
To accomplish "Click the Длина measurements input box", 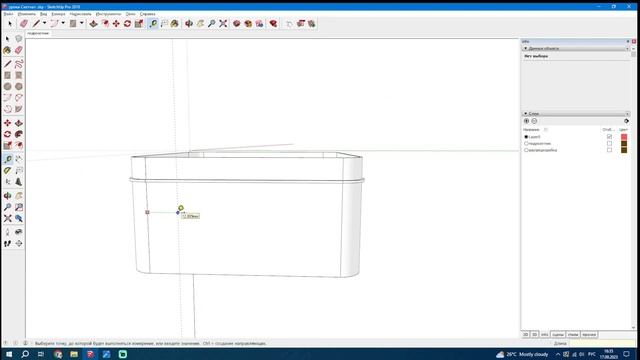I will tap(602, 343).
